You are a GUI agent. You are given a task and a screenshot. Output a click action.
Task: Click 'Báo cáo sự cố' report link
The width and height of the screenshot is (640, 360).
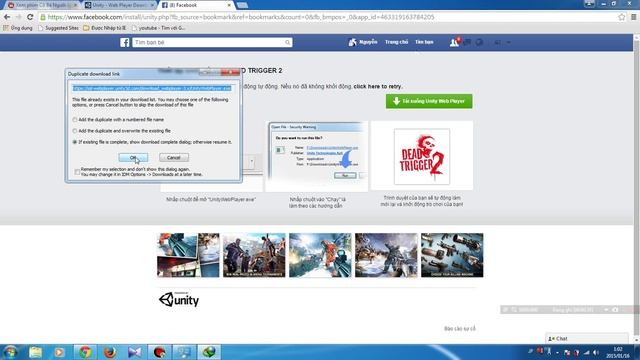tap(460, 329)
